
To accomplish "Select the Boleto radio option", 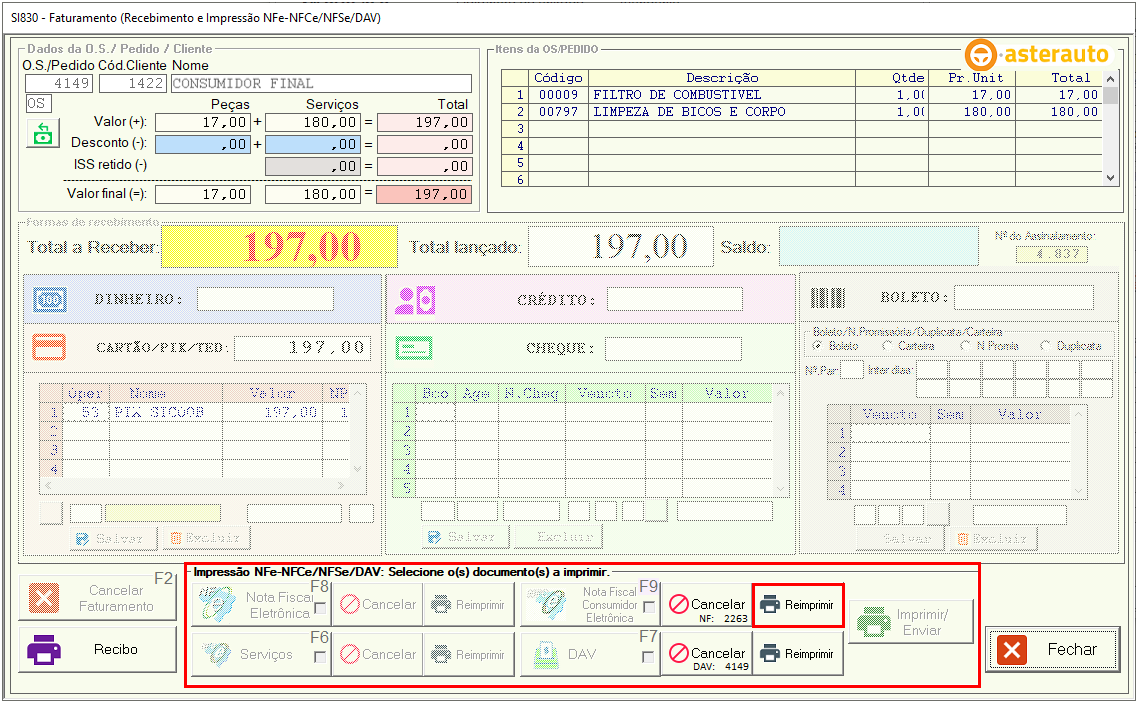I will coord(817,346).
